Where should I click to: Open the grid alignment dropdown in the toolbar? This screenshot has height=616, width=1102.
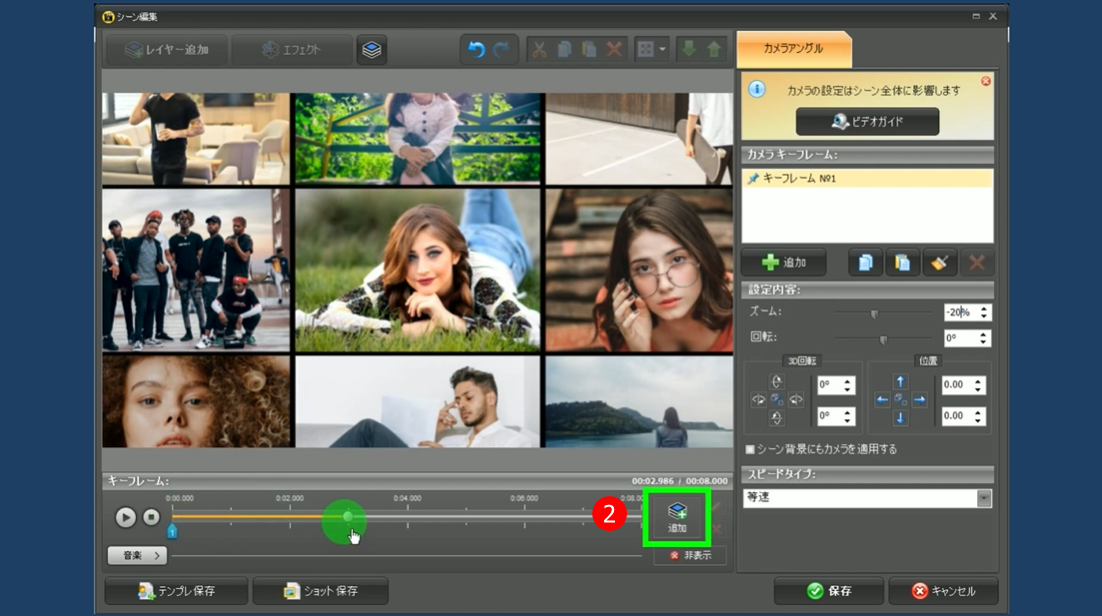click(x=651, y=50)
